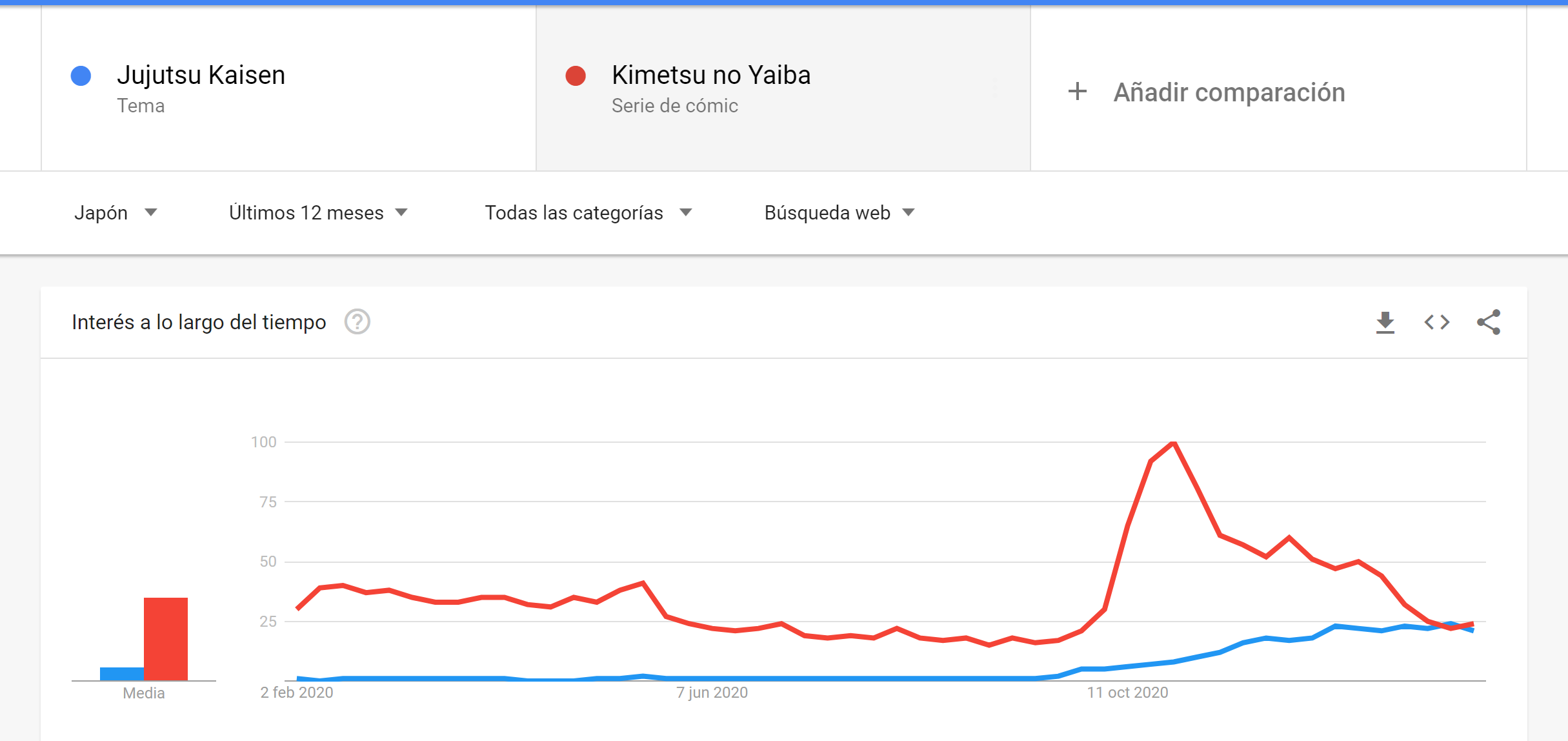The image size is (1568, 741).
Task: Click the red Kimetsu no Yaiba dot
Action: (576, 76)
